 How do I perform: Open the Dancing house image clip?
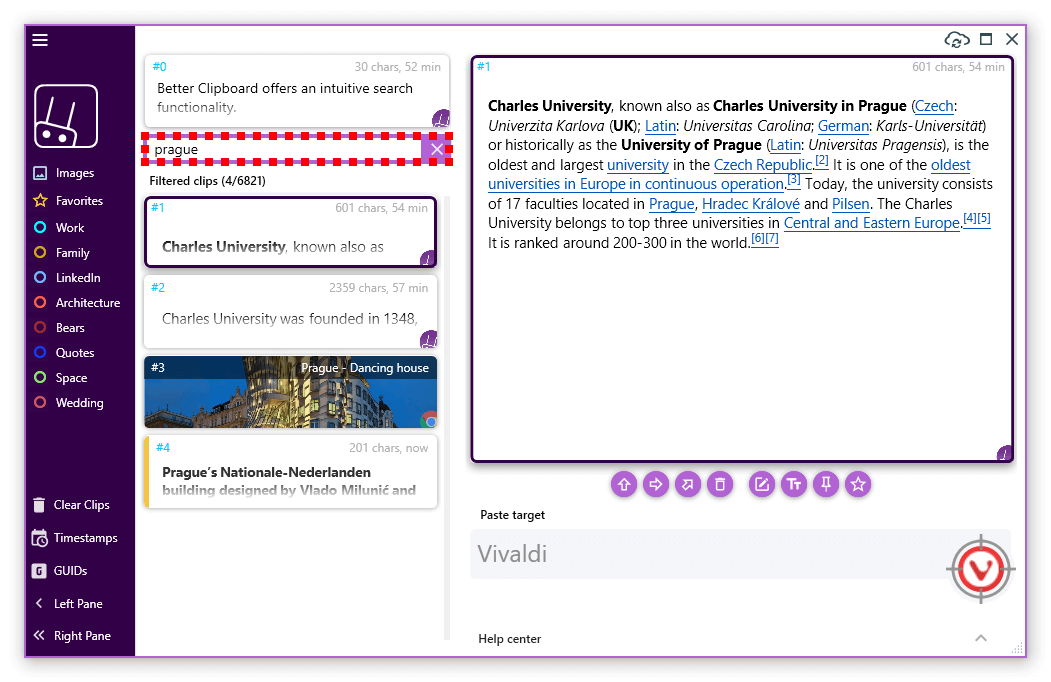[291, 392]
